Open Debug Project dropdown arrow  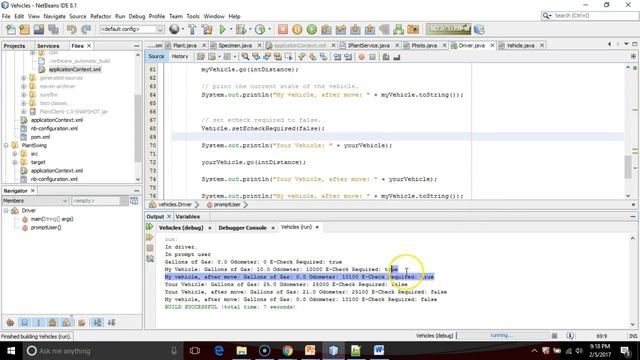(x=250, y=29)
